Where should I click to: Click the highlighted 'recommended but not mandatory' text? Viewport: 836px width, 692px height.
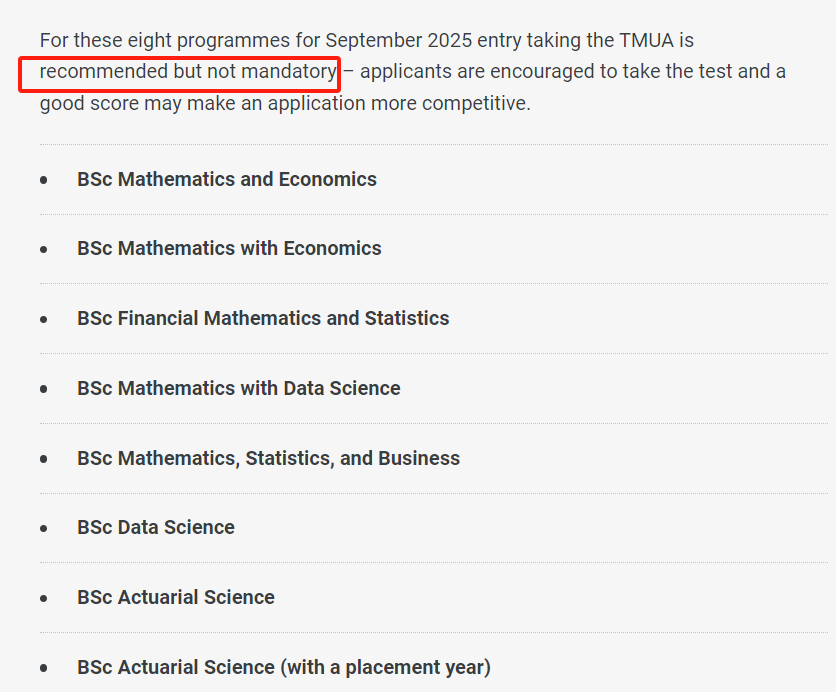pos(188,71)
